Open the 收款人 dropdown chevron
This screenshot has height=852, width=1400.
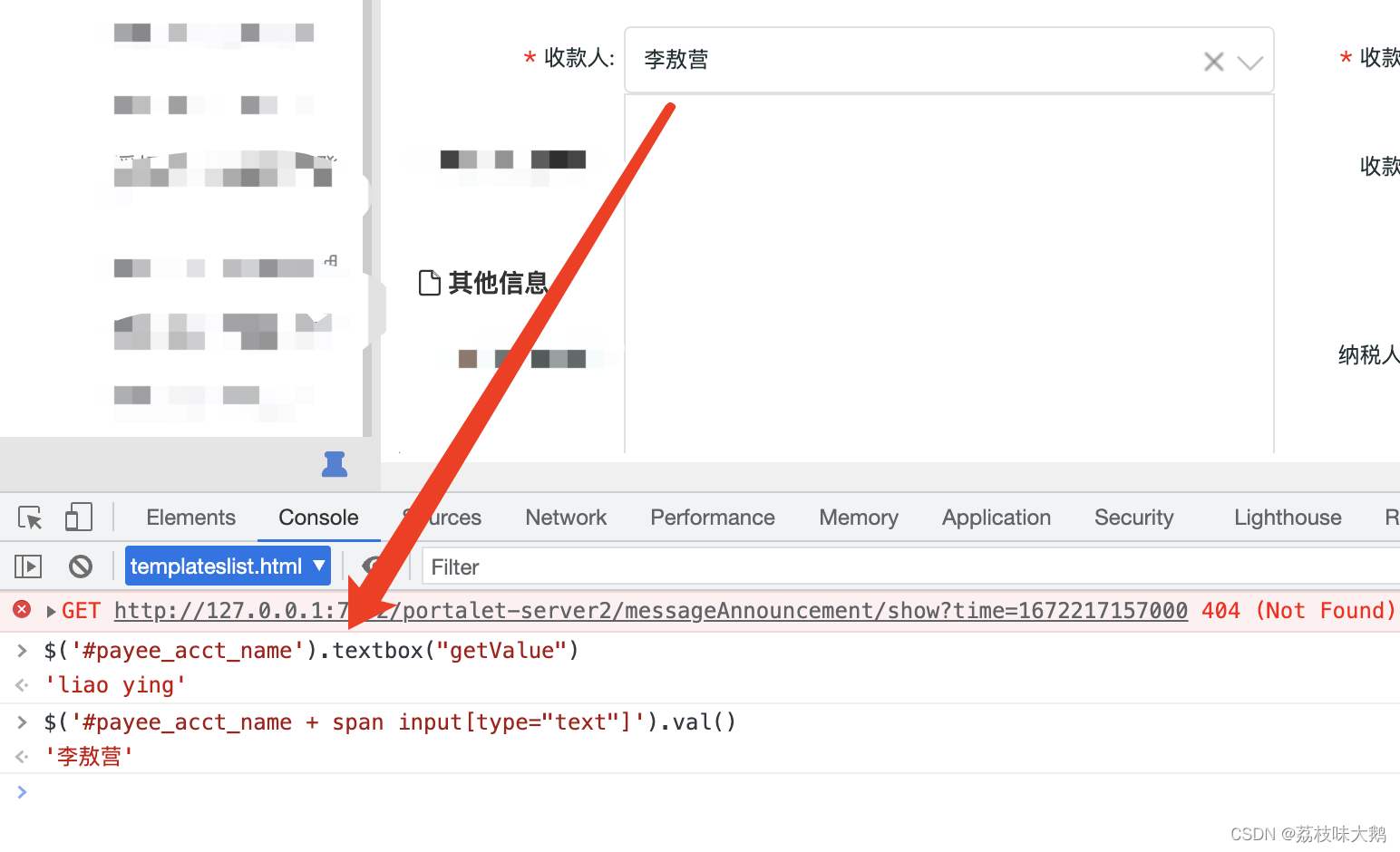coord(1250,63)
